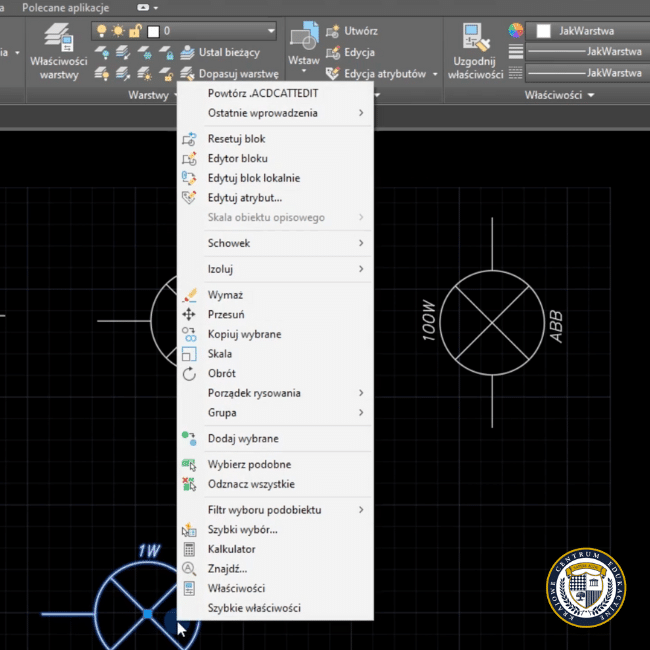Open the JakWarstwa color dropdown with white swatch
Image resolution: width=650 pixels, height=650 pixels.
[x=587, y=31]
